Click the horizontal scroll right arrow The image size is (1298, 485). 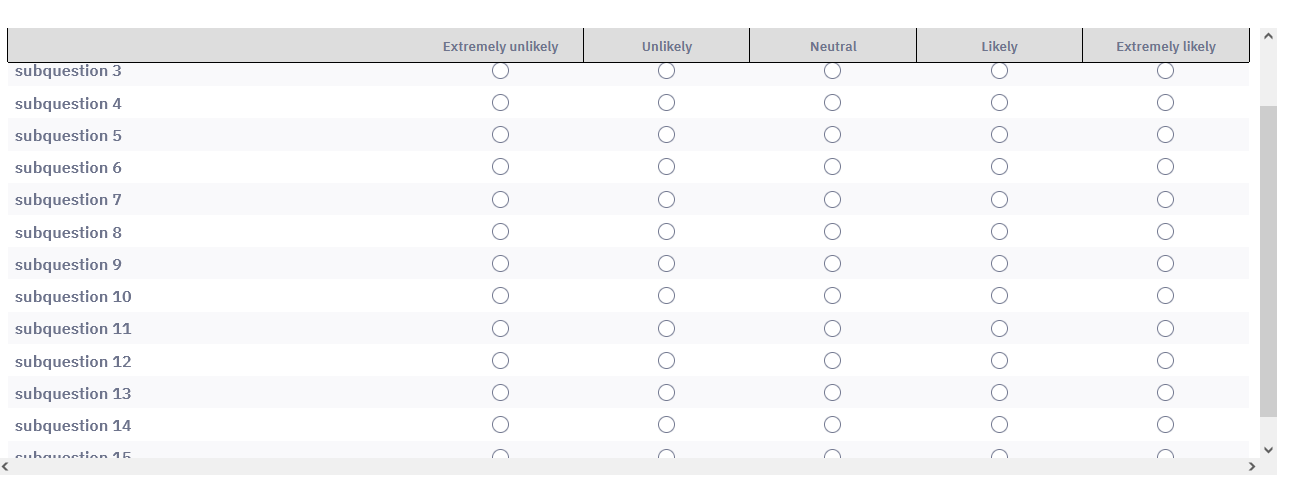click(x=1252, y=467)
